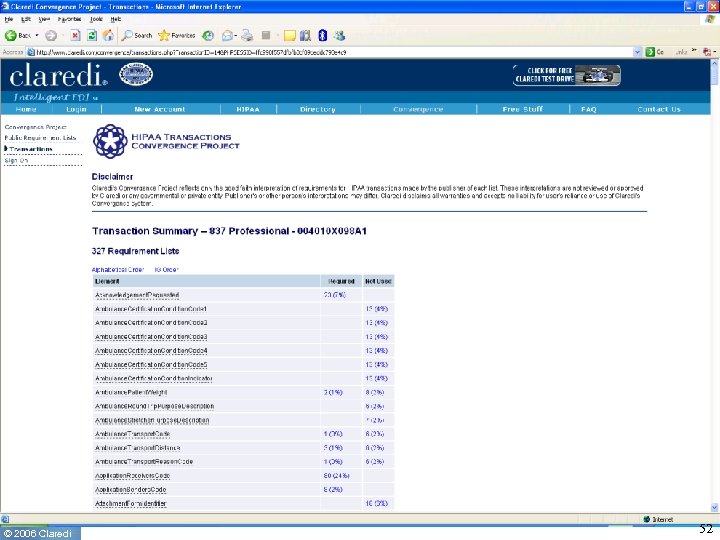Viewport: 720px width, 540px height.
Task: Click the Research books icon
Action: pos(305,35)
